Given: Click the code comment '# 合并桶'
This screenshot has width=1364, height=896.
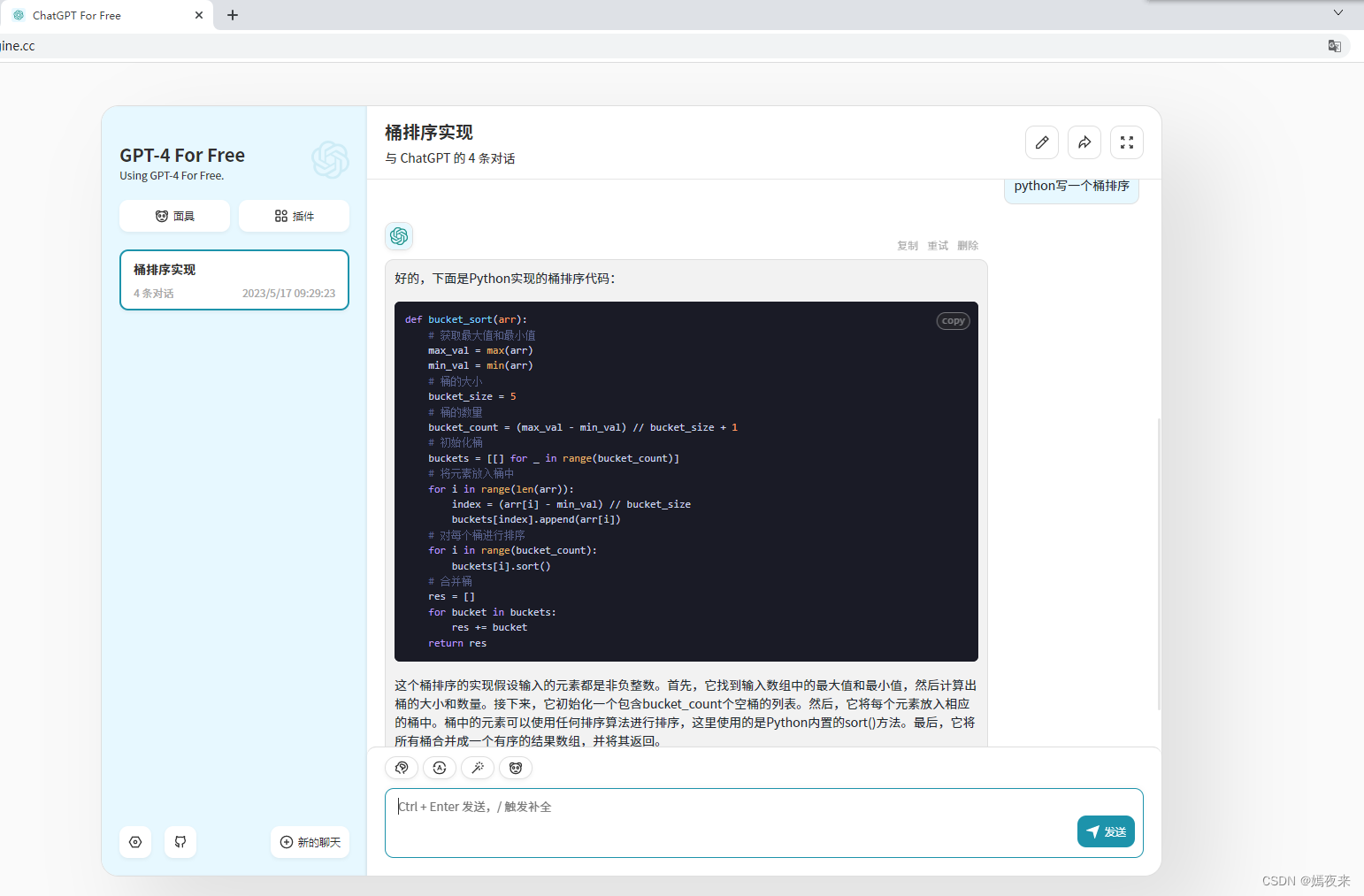Looking at the screenshot, I should pyautogui.click(x=450, y=581).
